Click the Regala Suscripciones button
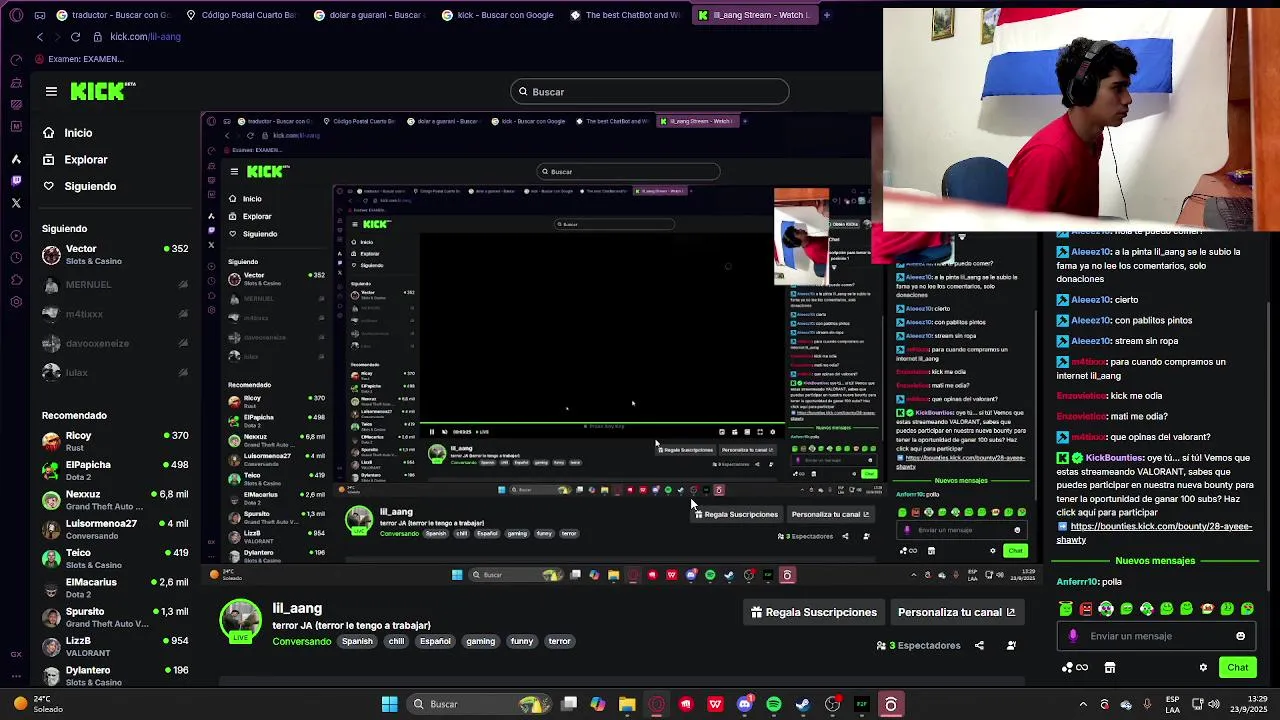This screenshot has width=1280, height=720. tap(814, 612)
